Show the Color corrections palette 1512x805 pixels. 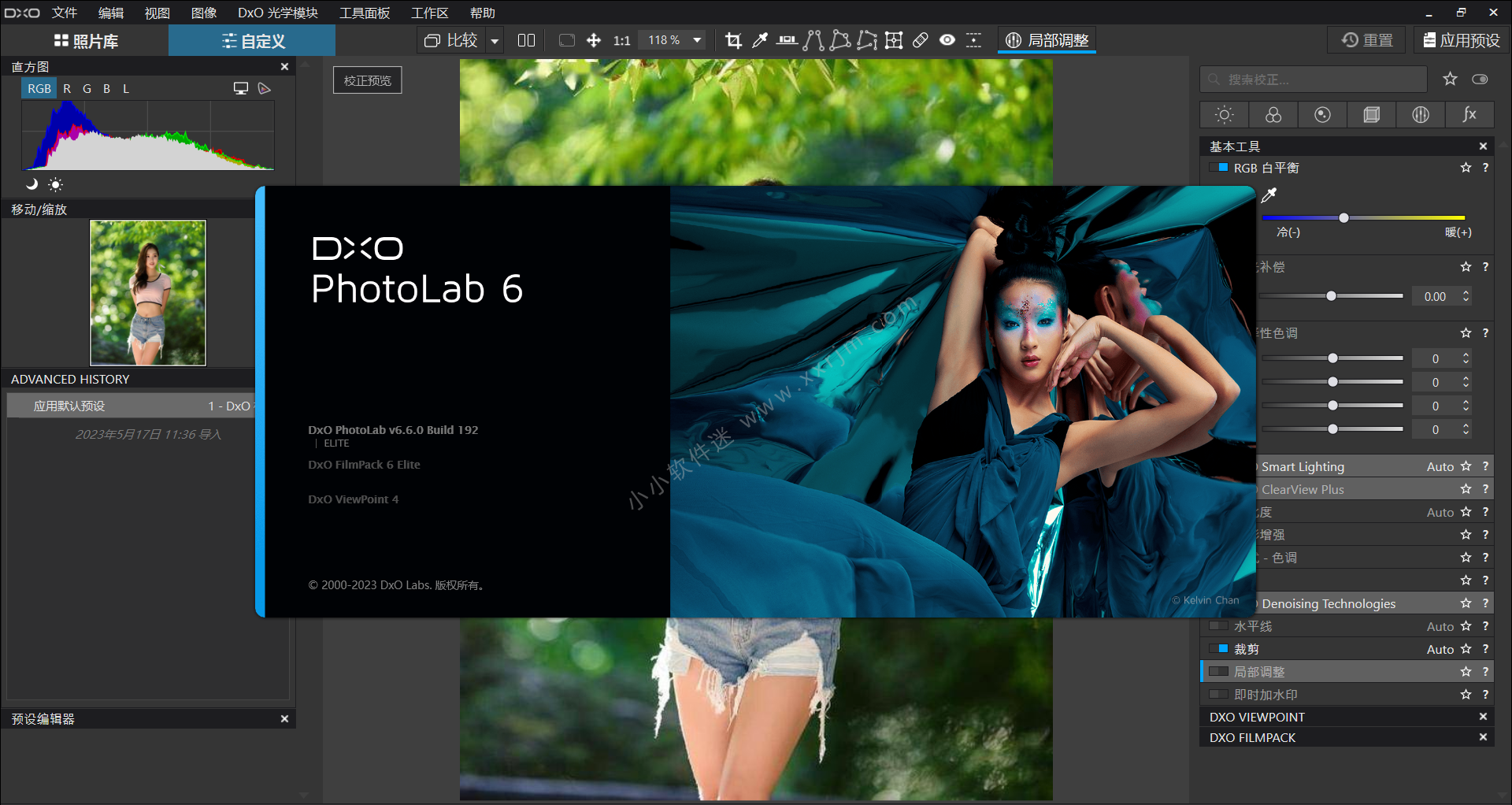(1273, 115)
